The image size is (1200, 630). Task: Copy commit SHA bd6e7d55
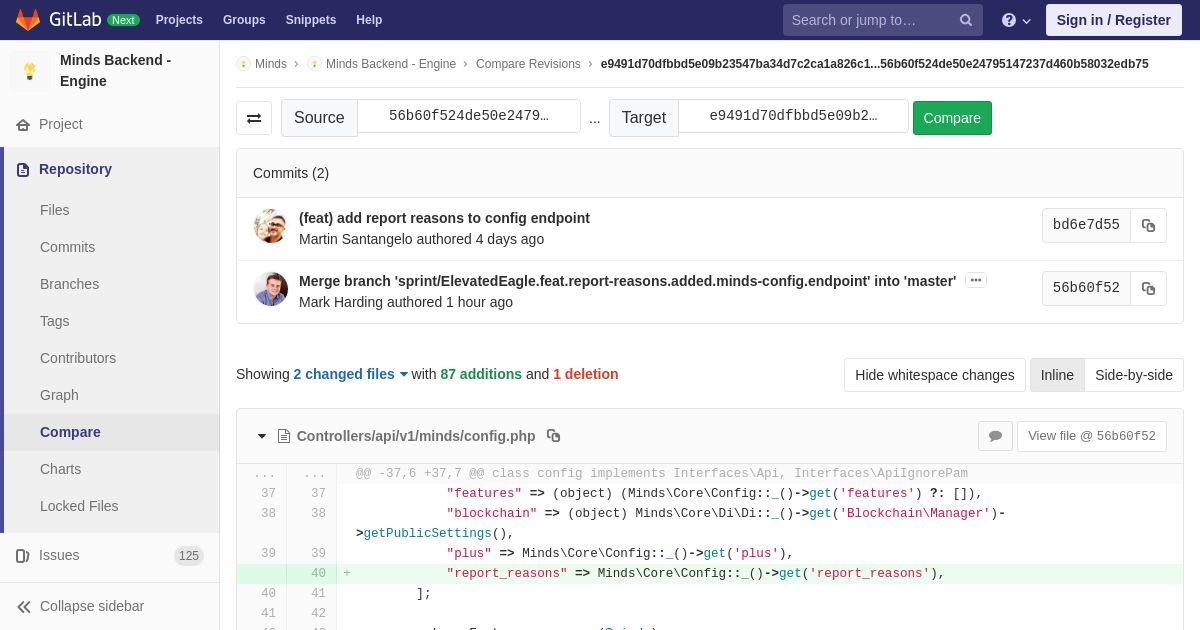pyautogui.click(x=1148, y=226)
